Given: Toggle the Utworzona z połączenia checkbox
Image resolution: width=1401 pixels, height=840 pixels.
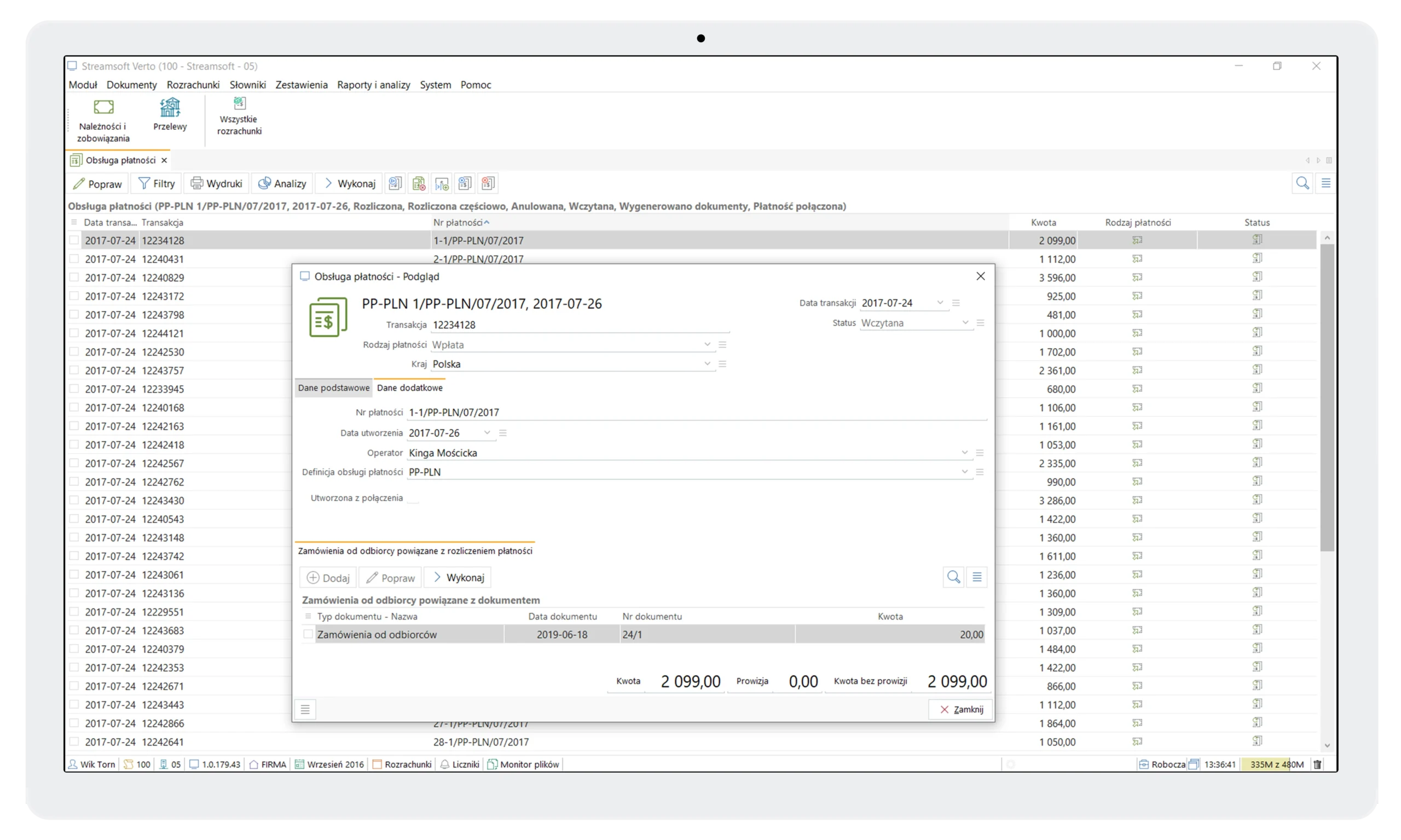Looking at the screenshot, I should [x=413, y=498].
